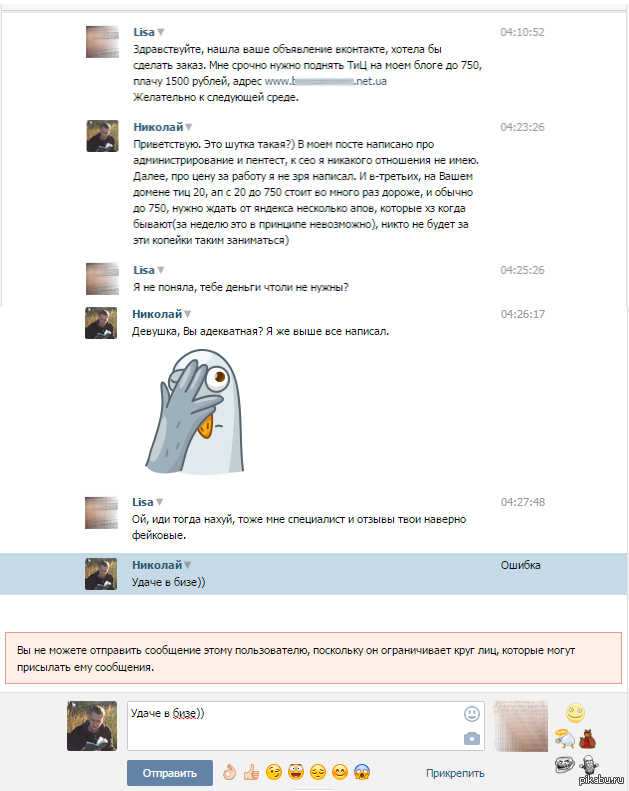Click the Отправить send button
The image size is (629, 791).
click(x=169, y=773)
